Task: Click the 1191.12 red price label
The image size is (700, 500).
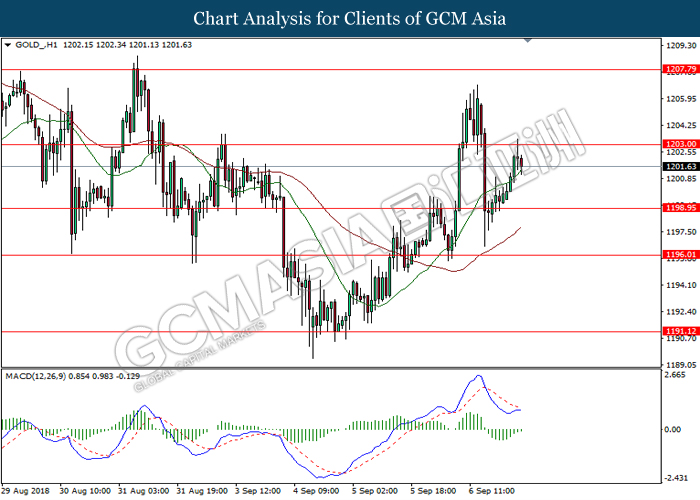Action: pos(681,331)
